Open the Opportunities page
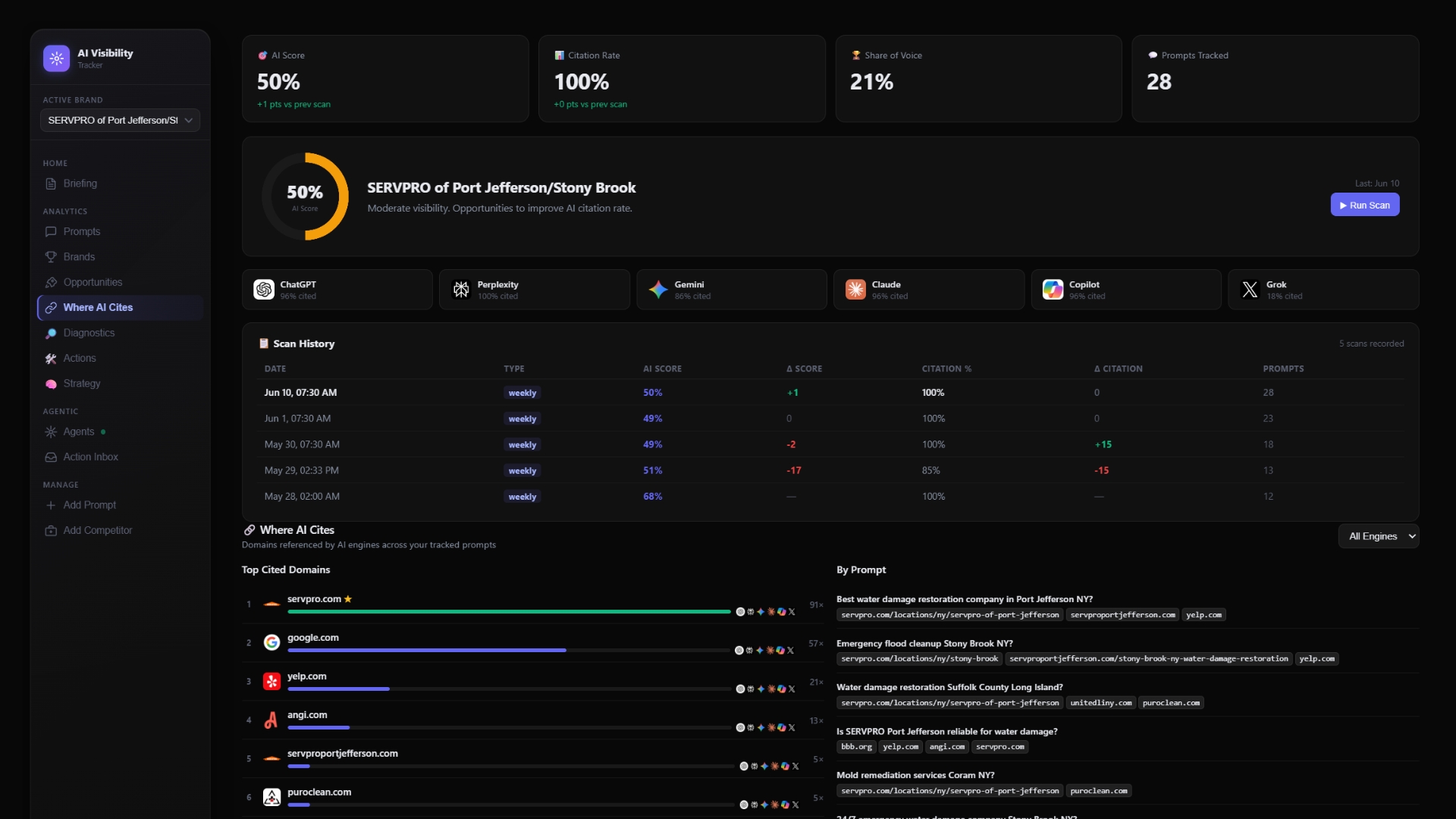Image resolution: width=1456 pixels, height=819 pixels. 93,282
